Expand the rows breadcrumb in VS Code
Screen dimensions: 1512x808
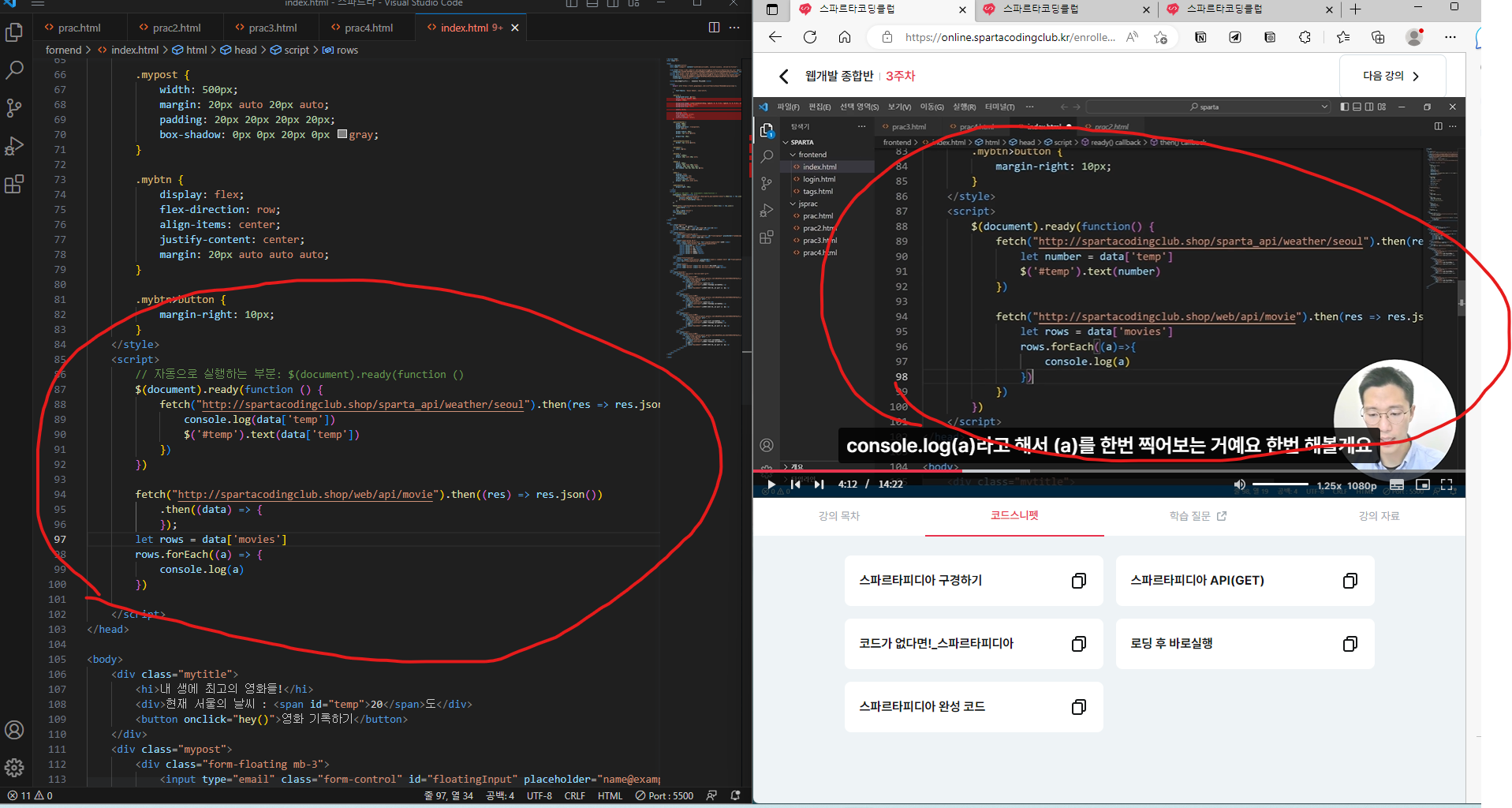340,50
